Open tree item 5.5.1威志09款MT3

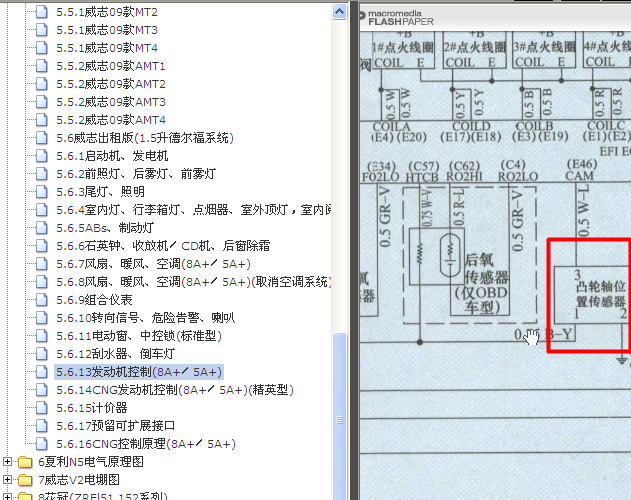107,30
